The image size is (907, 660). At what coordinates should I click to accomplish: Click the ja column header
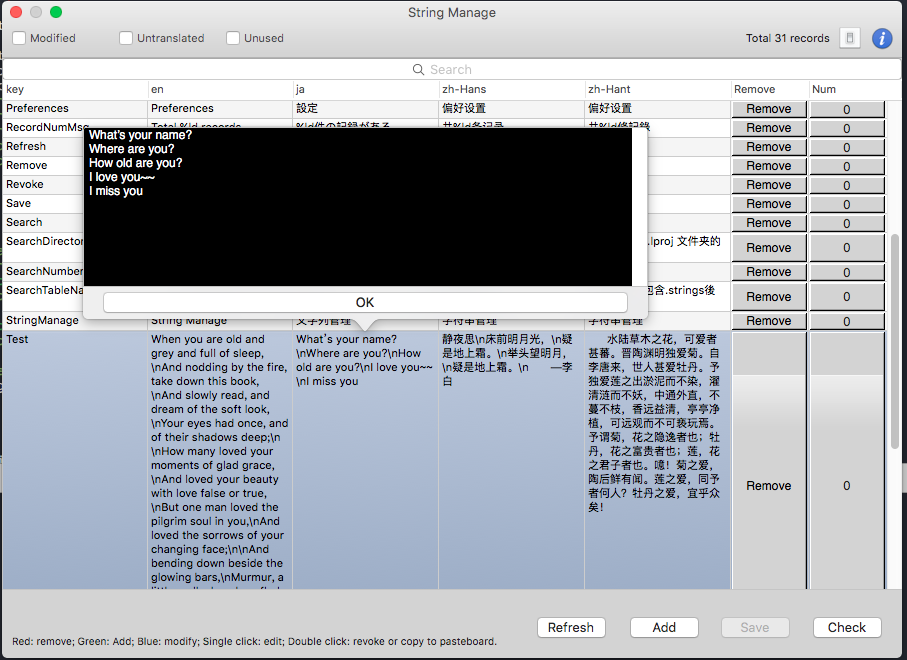[x=366, y=90]
